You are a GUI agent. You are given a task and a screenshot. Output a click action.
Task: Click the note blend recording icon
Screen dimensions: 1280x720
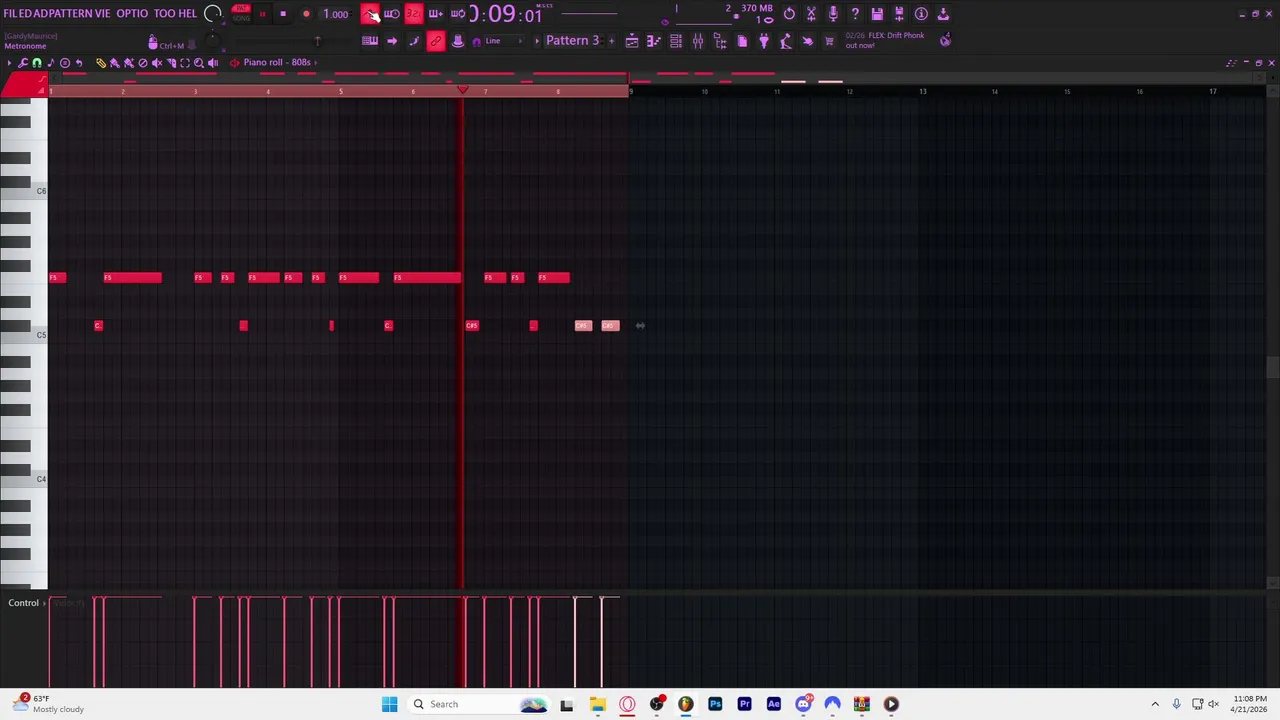pos(413,41)
